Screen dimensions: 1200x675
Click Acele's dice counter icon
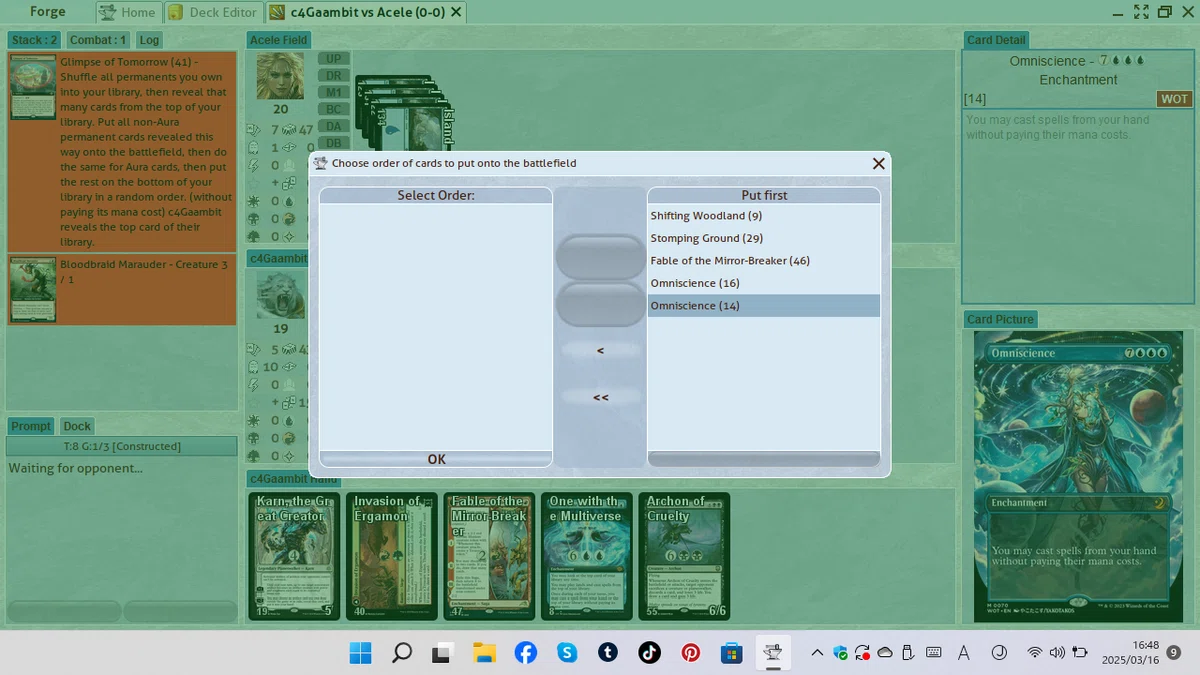click(288, 183)
